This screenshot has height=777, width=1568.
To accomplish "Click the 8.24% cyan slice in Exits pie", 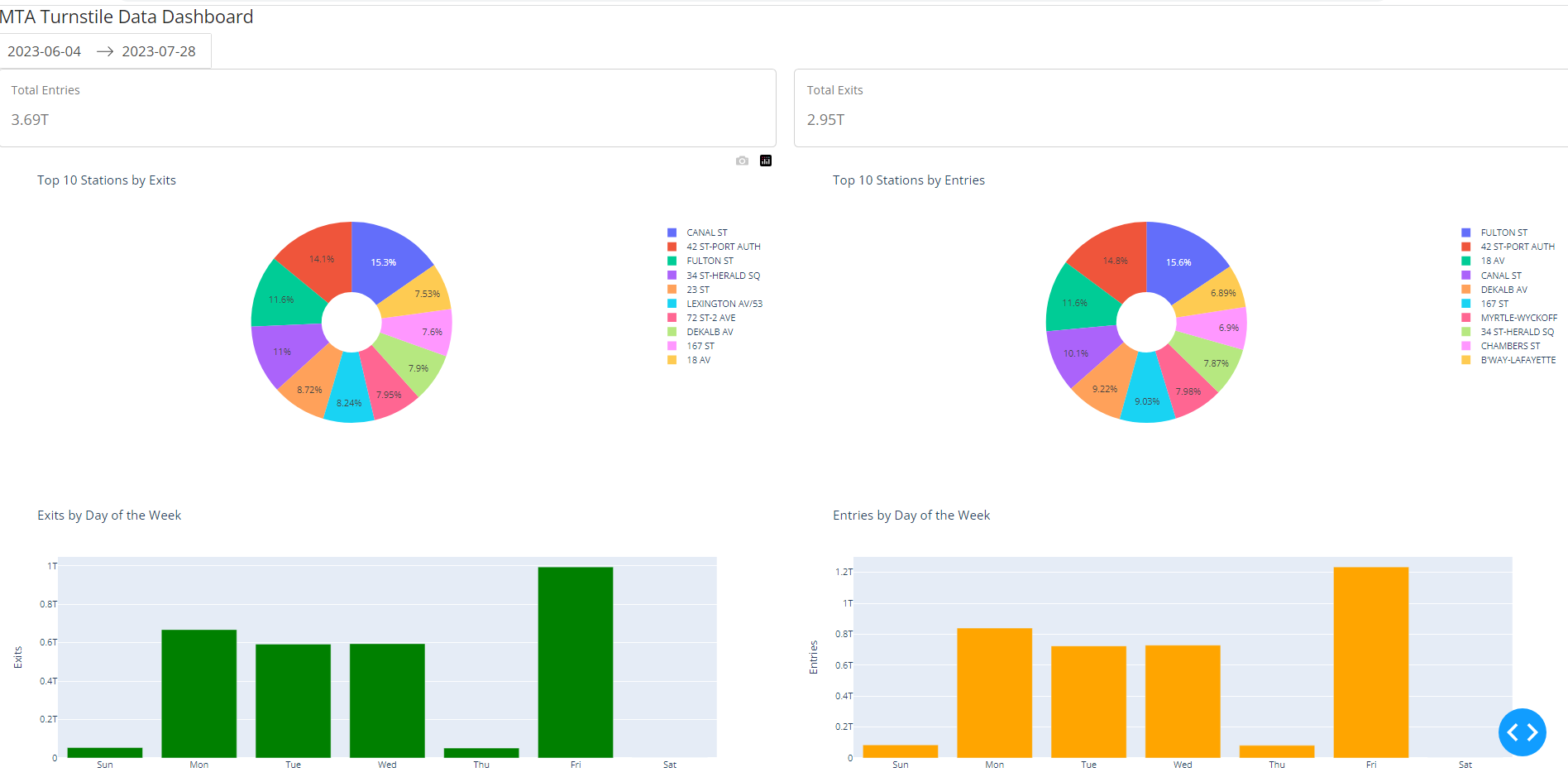I will (348, 401).
